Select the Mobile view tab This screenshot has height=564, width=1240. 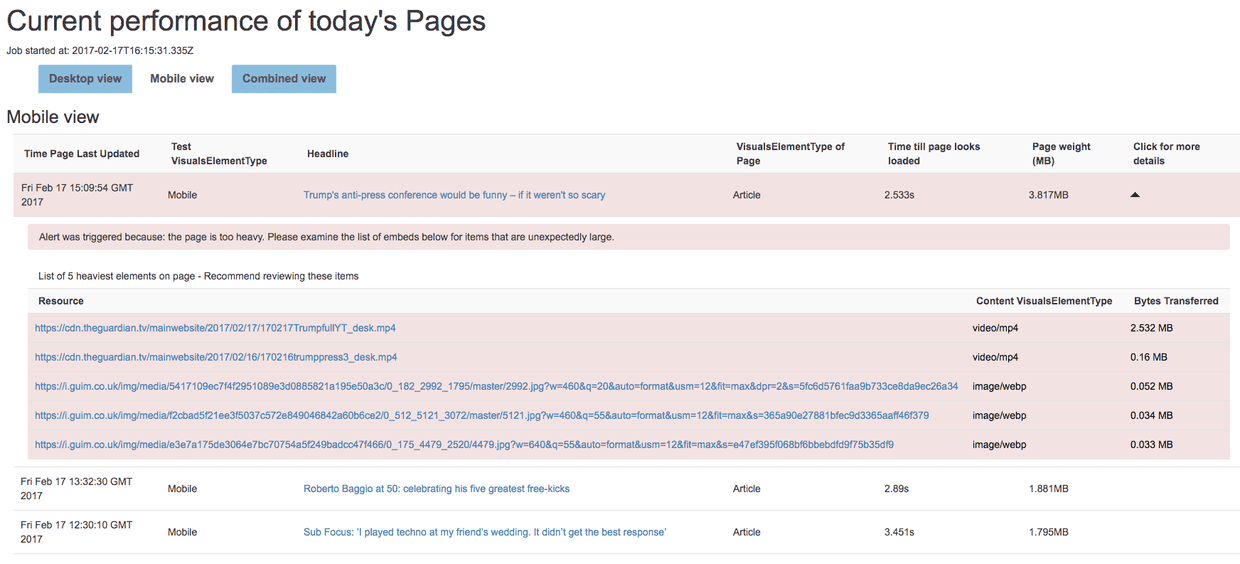click(x=182, y=79)
